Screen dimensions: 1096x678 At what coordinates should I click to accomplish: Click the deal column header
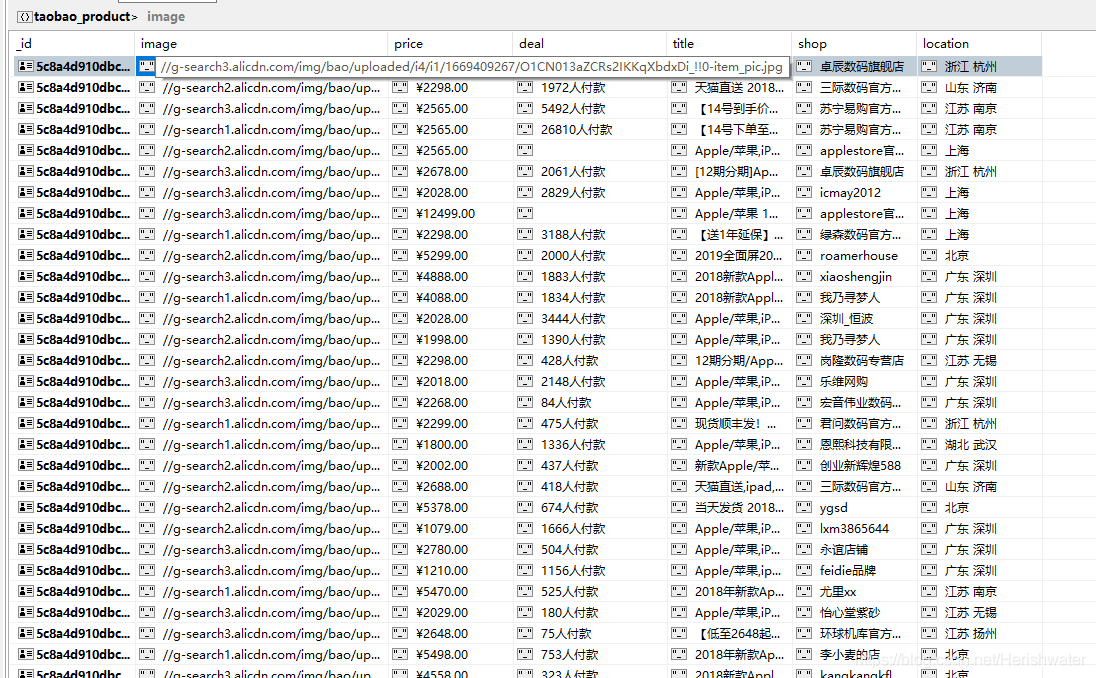point(531,43)
